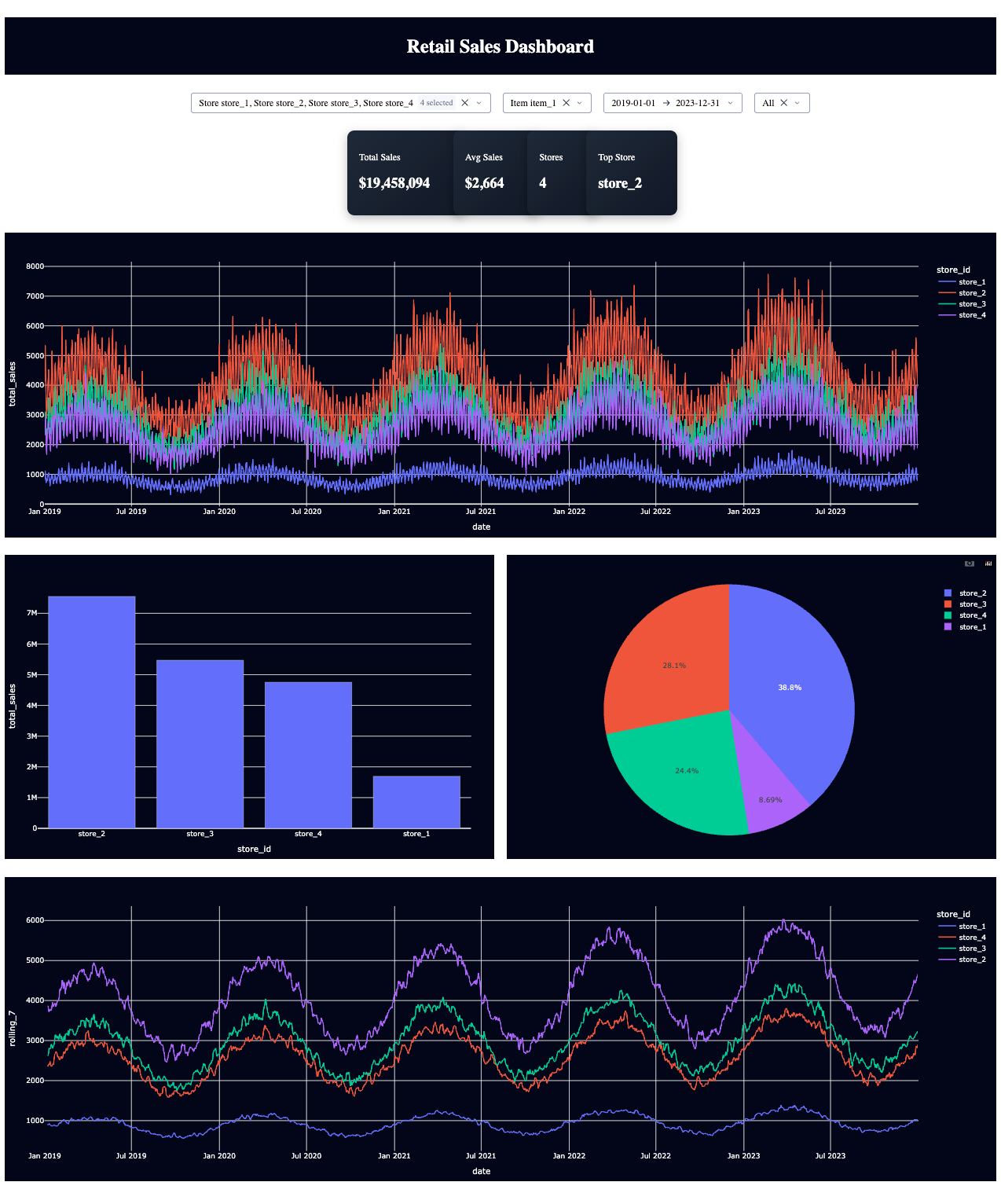Click the 7M tick on bar chart
This screenshot has height=1204, width=1001.
pyautogui.click(x=32, y=613)
